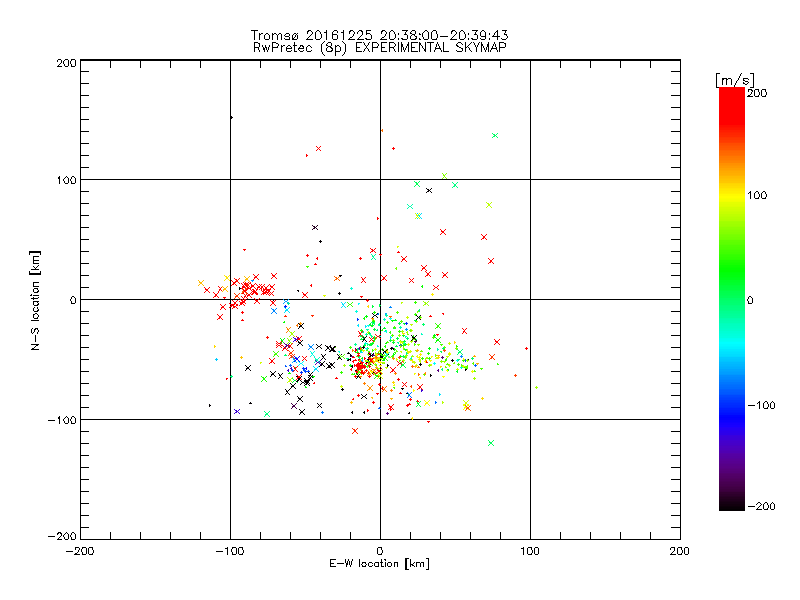
Task: Click the red cross marker below the -100 km N-S gridline
Action: tap(355, 431)
